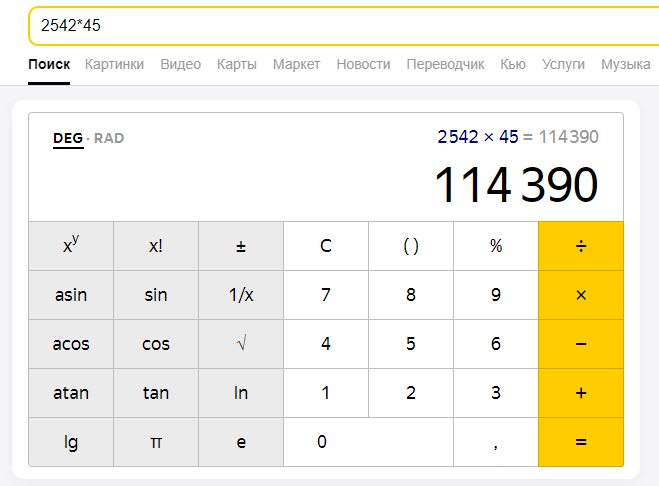Click digit 7 on the keypad
Screen dimensions: 659x486
pyautogui.click(x=326, y=295)
